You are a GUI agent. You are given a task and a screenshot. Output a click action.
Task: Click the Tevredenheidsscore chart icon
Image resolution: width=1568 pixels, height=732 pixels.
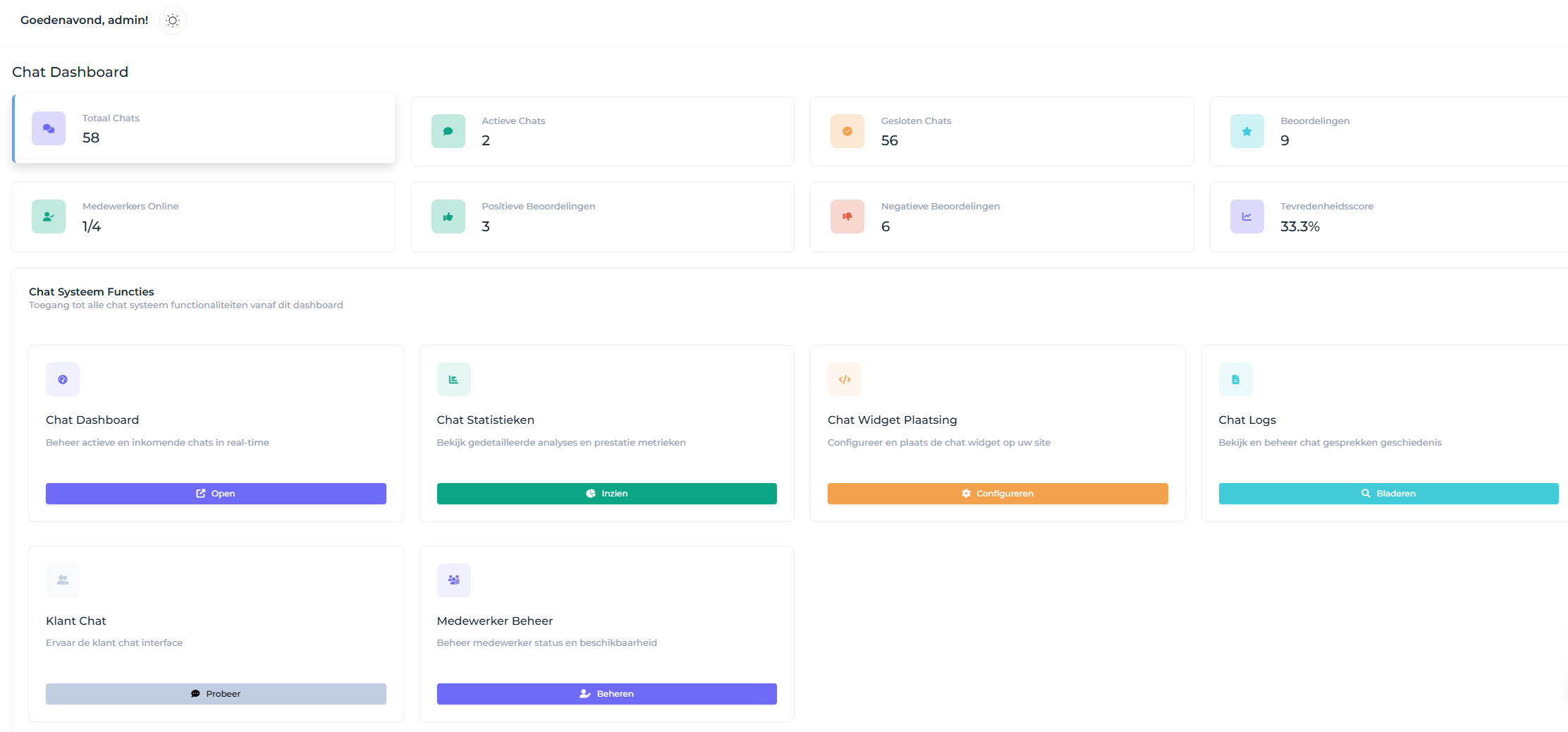[1247, 216]
